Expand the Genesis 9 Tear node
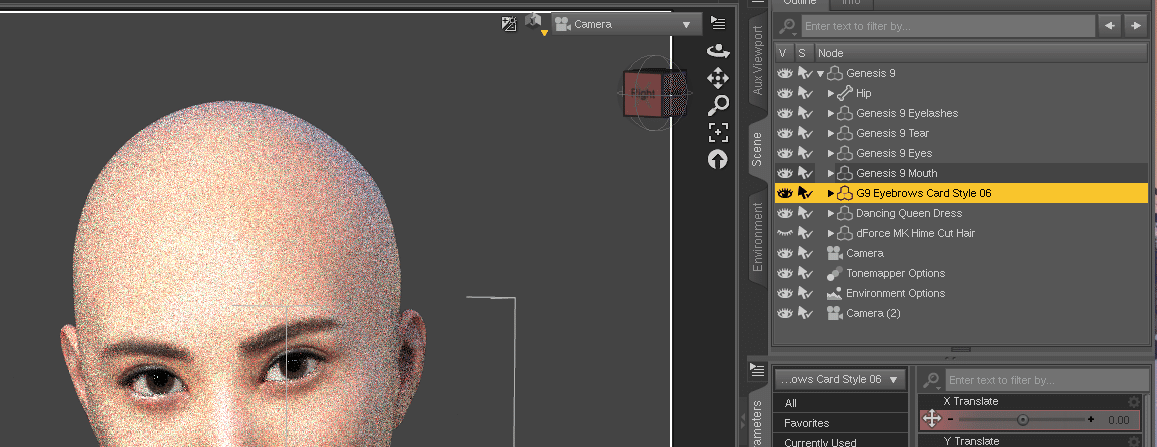 pos(831,133)
